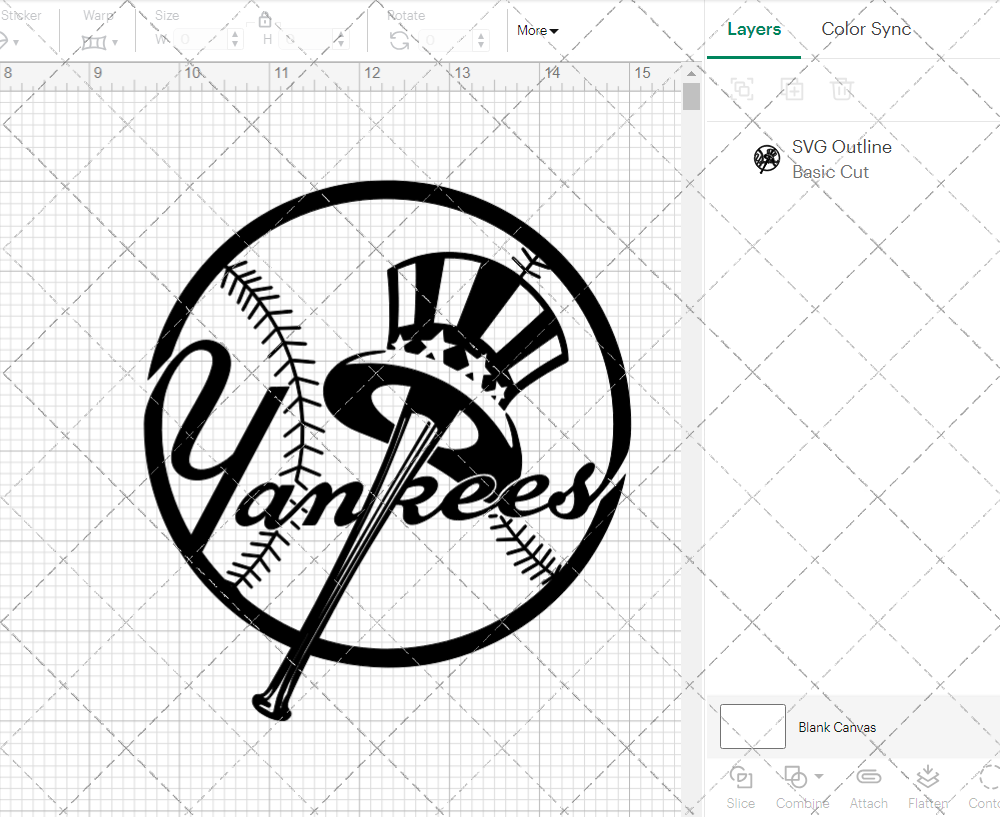Click the Duplicate layer icon
This screenshot has width=1000, height=817.
793,89
